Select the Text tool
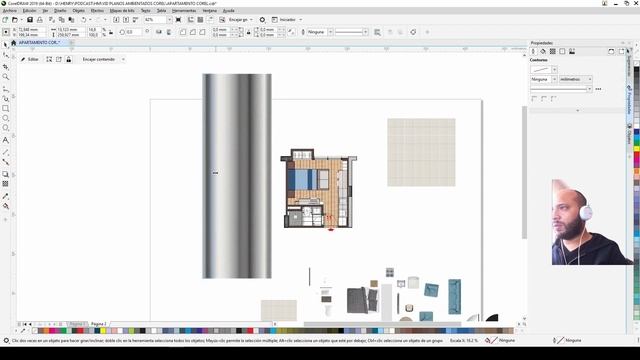The image size is (640, 360). pos(5,140)
